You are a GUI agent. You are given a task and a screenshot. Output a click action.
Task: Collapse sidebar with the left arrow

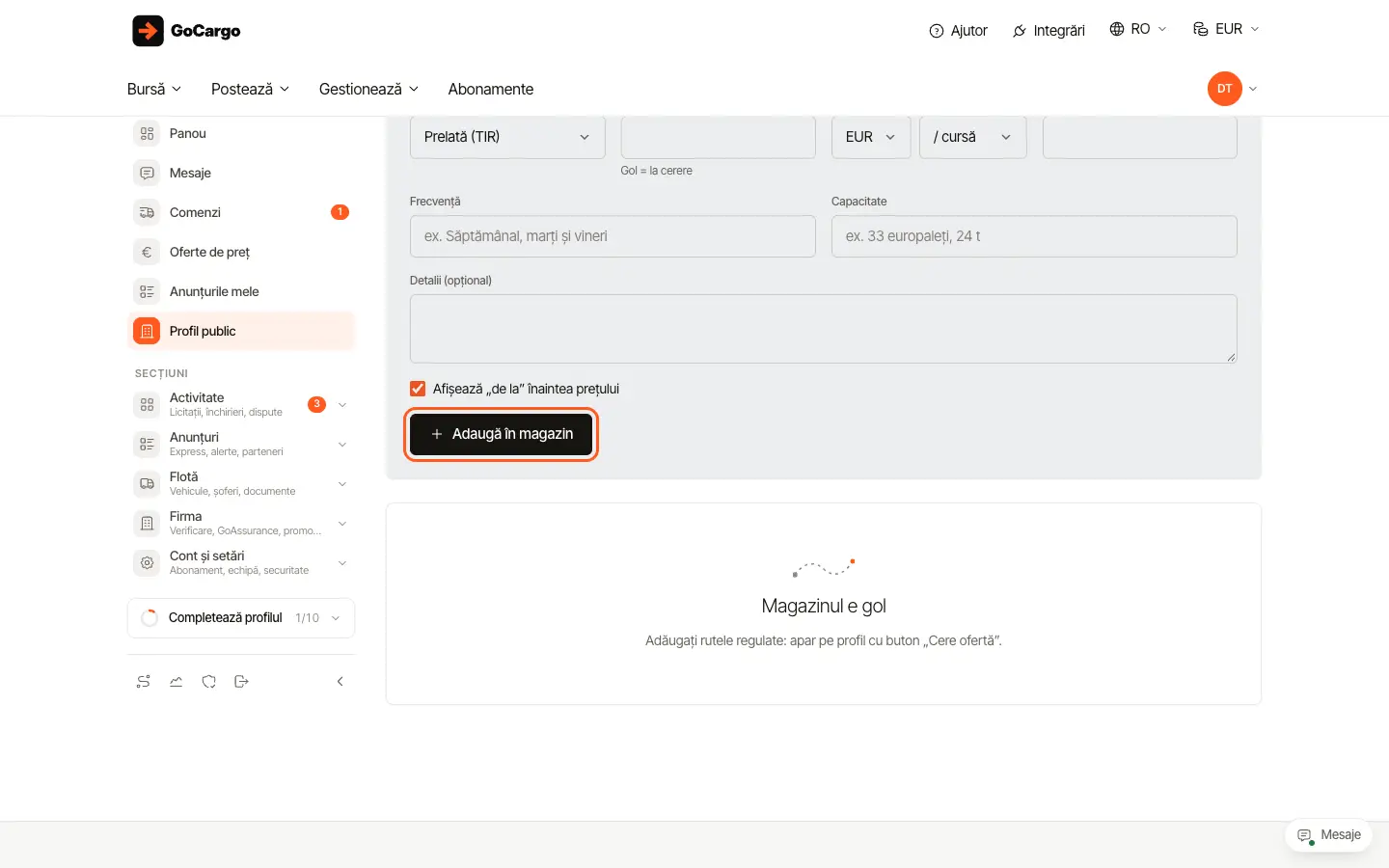click(340, 682)
